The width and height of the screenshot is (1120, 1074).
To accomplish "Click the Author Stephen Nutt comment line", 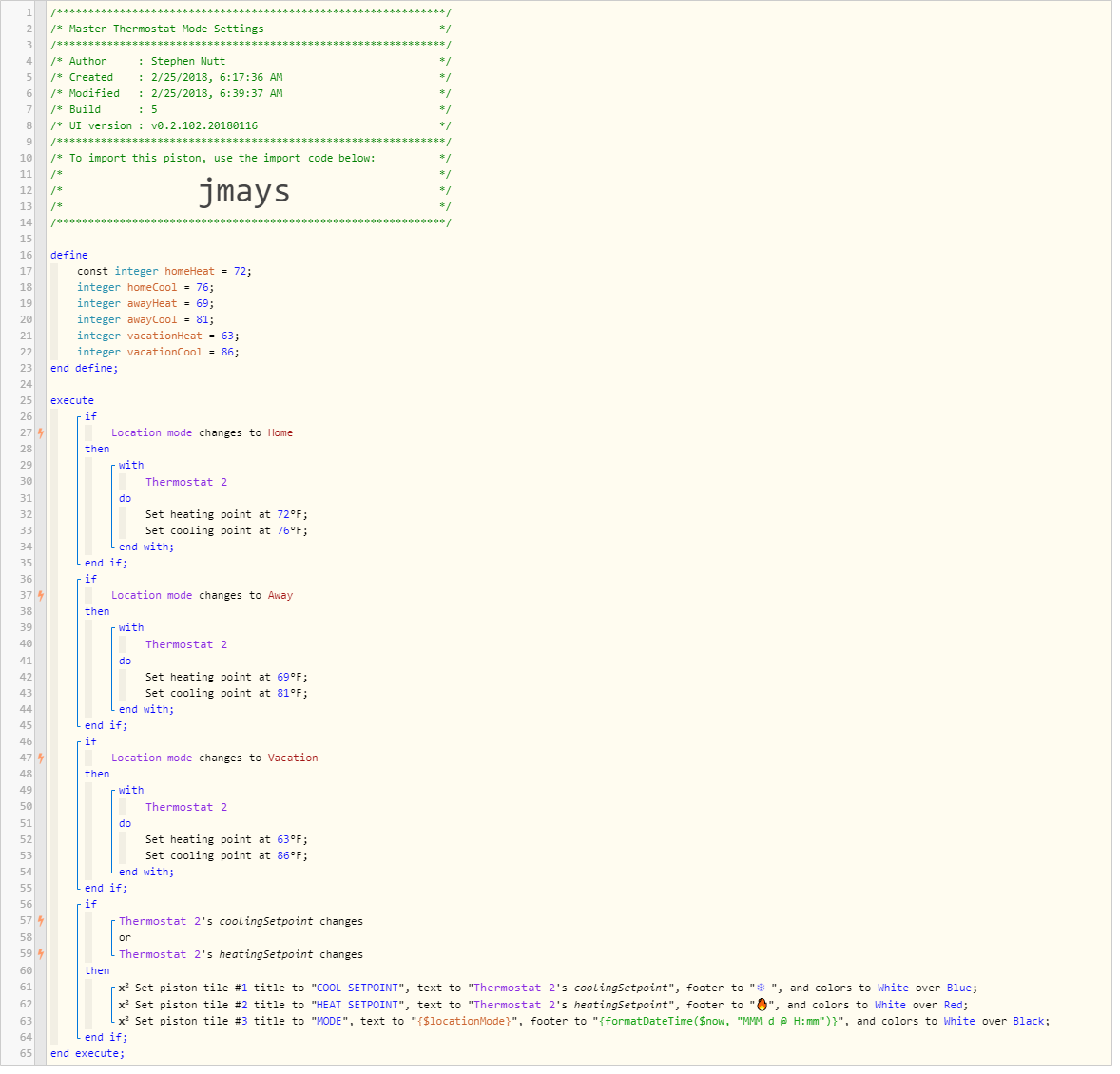I will click(251, 62).
